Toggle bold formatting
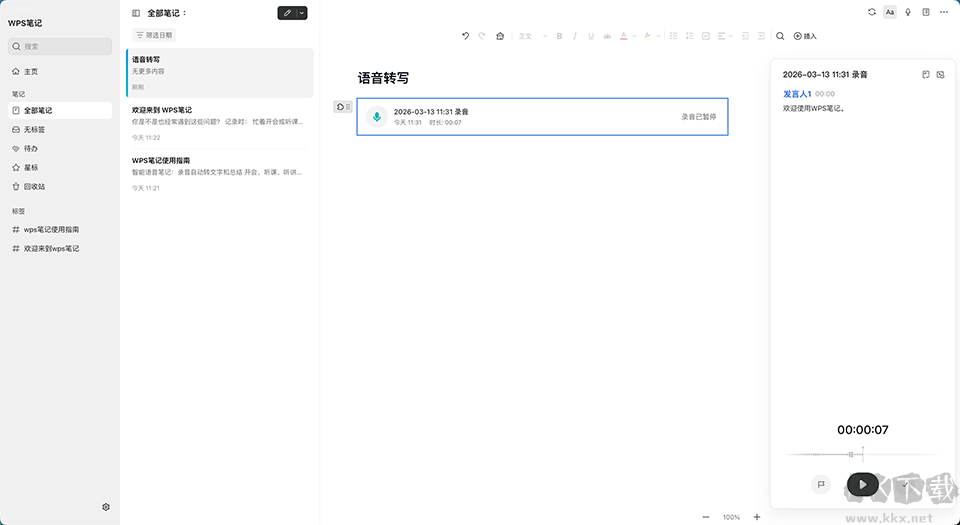 point(559,36)
